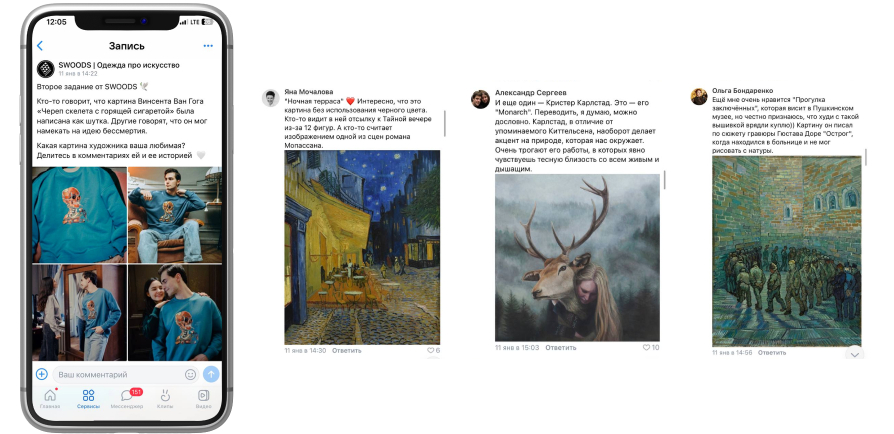894x434 pixels.
Task: Tap the plus attachment icon beside comment field
Action: [42, 374]
